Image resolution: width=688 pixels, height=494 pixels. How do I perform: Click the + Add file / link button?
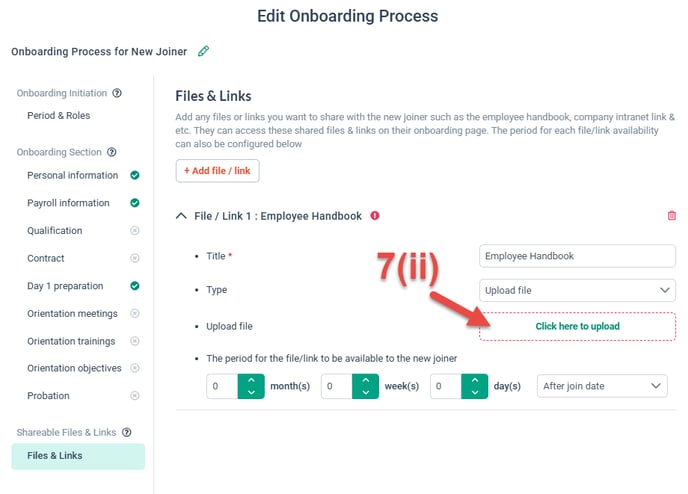click(x=217, y=171)
